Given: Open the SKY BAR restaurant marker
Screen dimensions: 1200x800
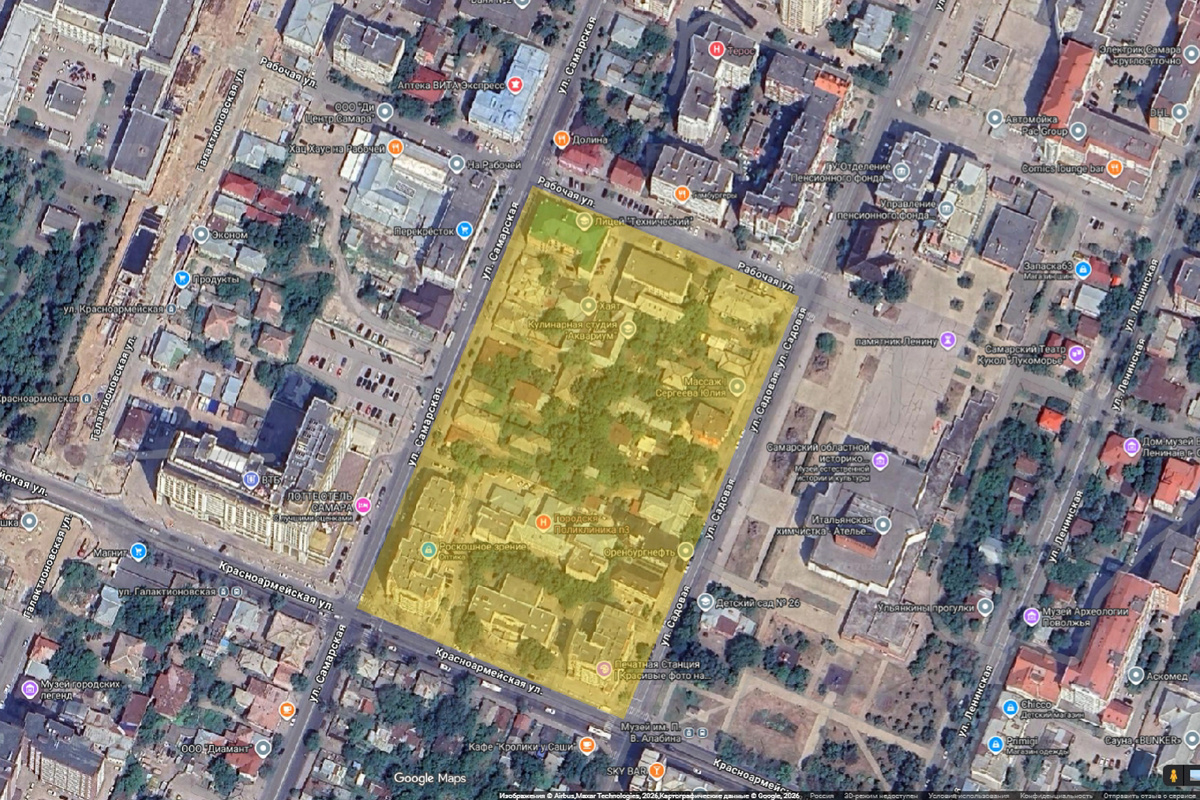Looking at the screenshot, I should (656, 770).
